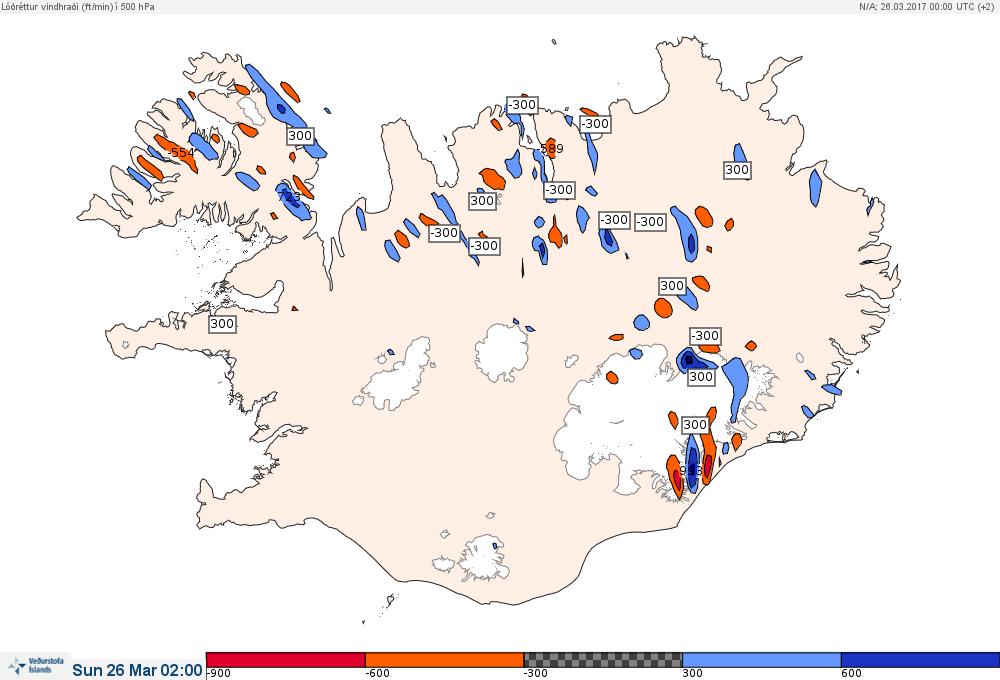Pick the grey checkered colour bar segment
Viewport: 1000px width, 680px height.
(603, 660)
